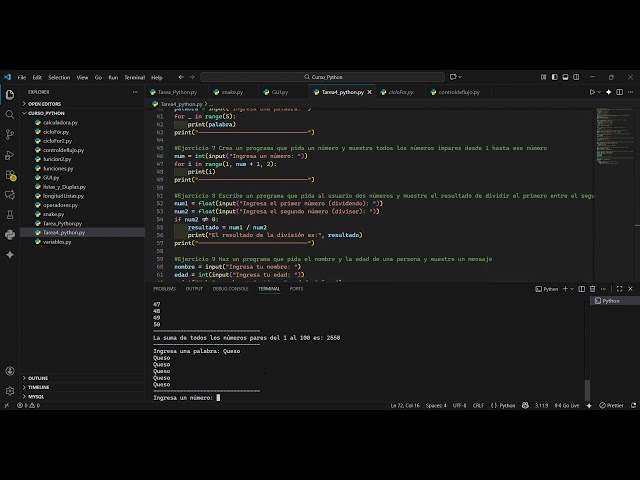Toggle the primary side bar layout icon
Image resolution: width=640 pixels, height=480 pixels.
(554, 77)
